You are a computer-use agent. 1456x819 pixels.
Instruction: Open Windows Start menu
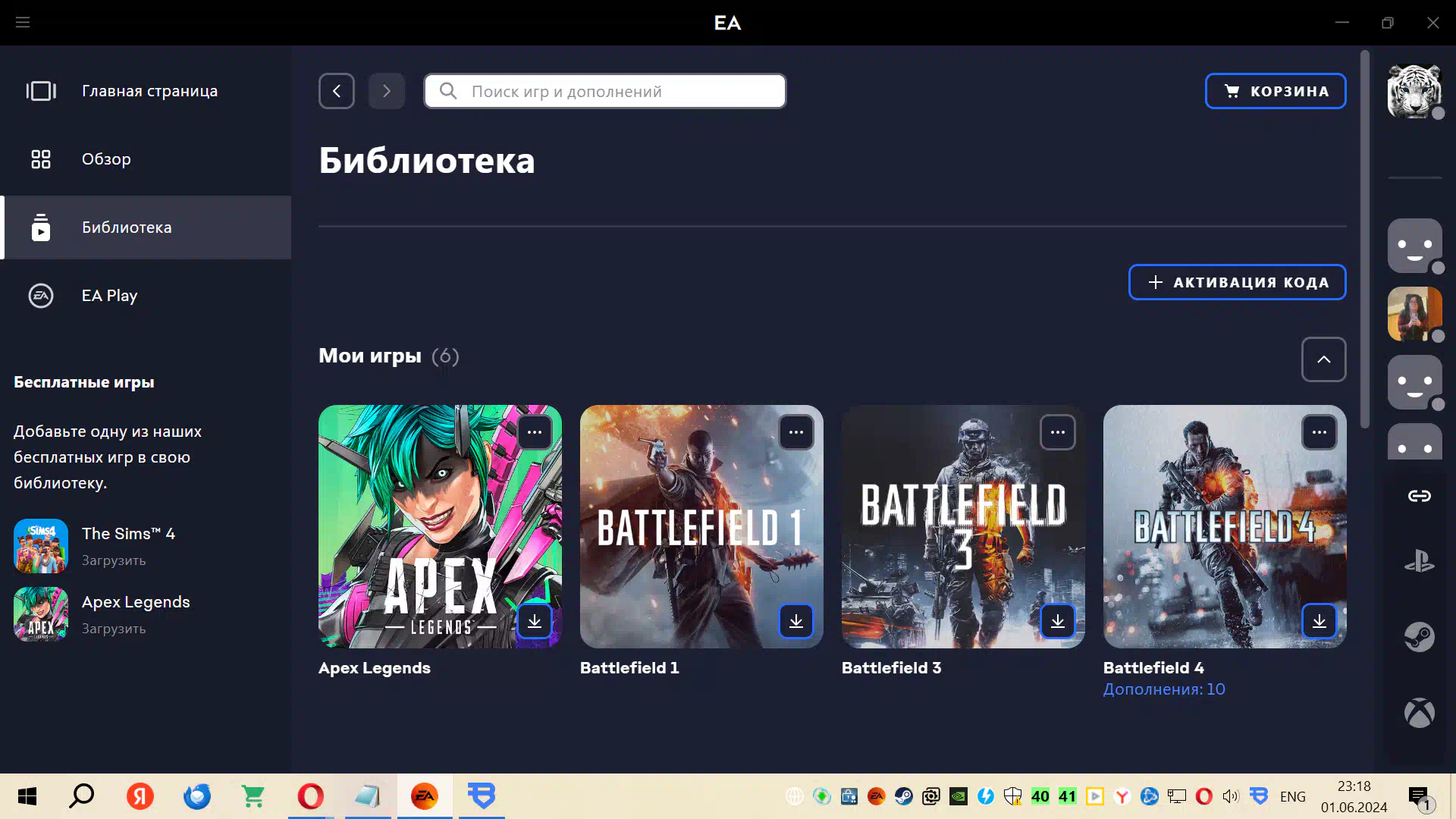[x=27, y=796]
